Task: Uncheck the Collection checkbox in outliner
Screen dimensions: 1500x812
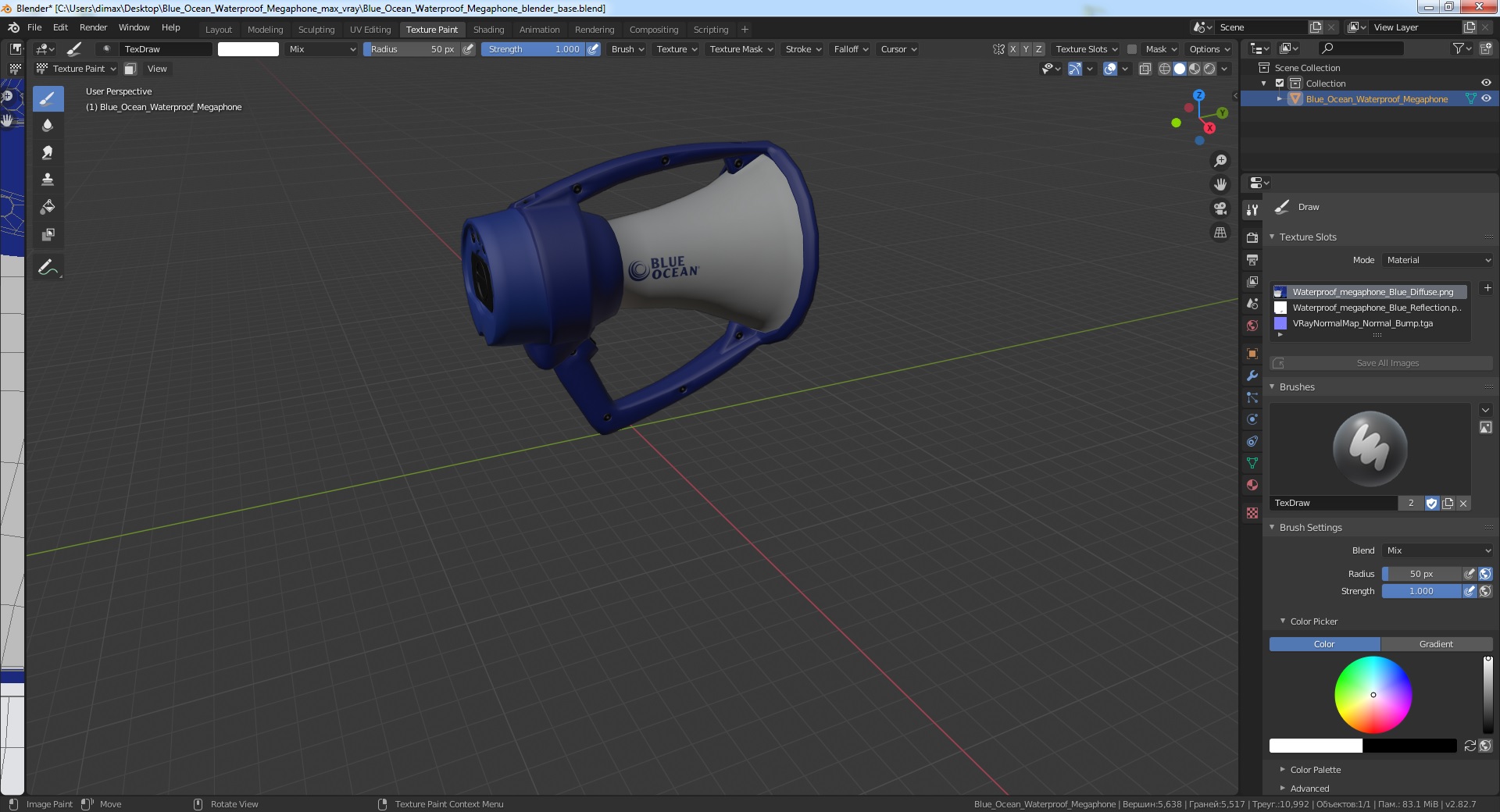Action: (1280, 83)
